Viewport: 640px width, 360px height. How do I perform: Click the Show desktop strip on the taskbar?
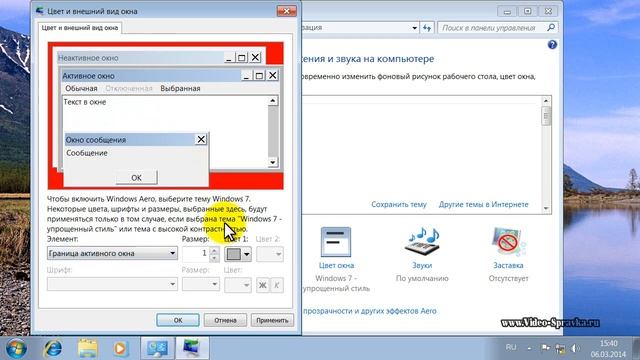[x=636, y=348]
